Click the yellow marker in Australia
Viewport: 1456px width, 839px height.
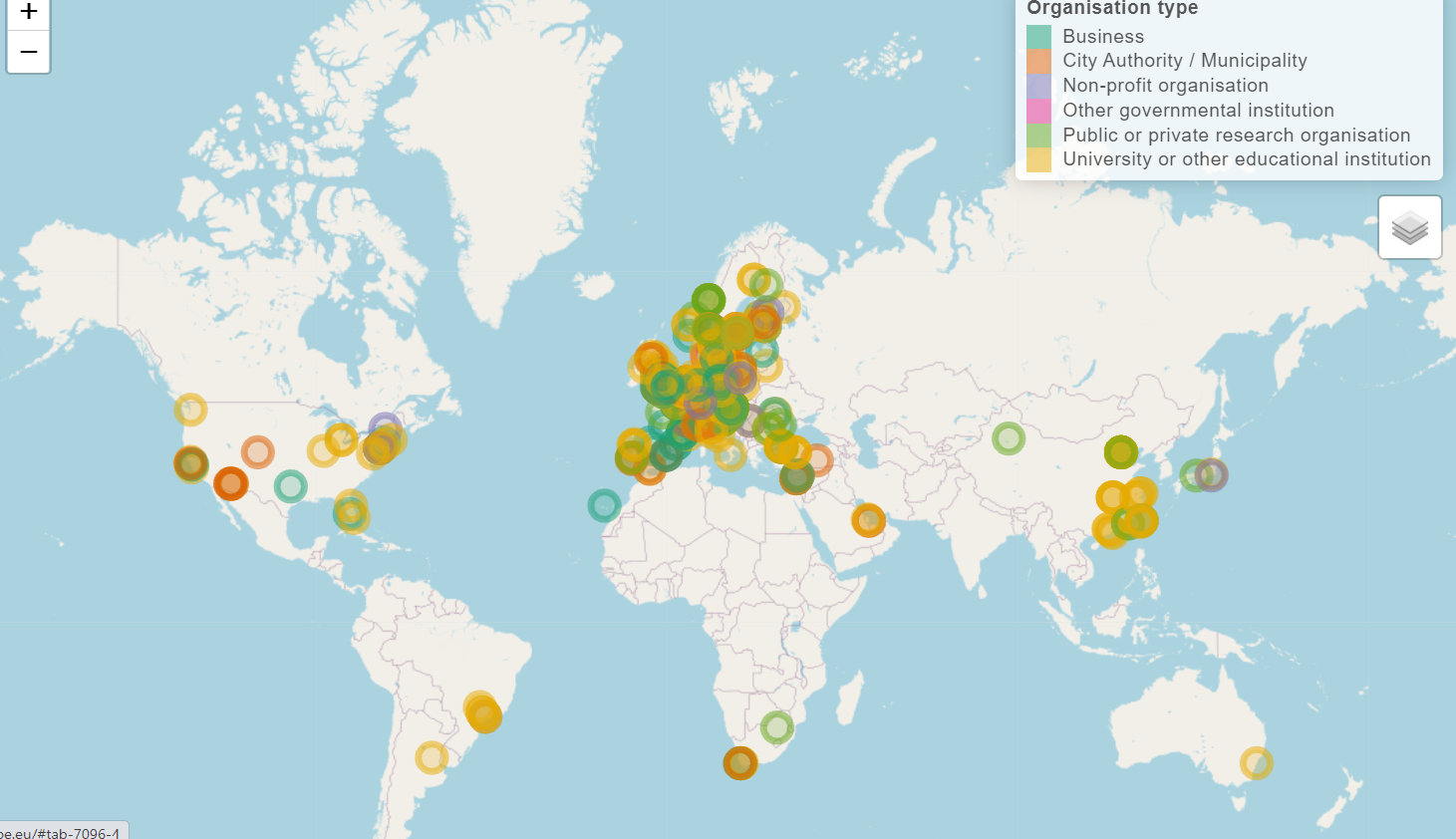click(1257, 763)
